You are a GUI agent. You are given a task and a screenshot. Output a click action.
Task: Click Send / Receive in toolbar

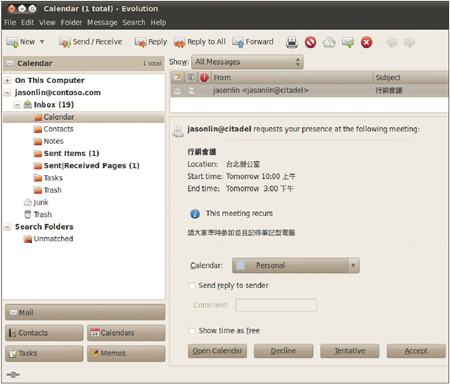(x=90, y=42)
